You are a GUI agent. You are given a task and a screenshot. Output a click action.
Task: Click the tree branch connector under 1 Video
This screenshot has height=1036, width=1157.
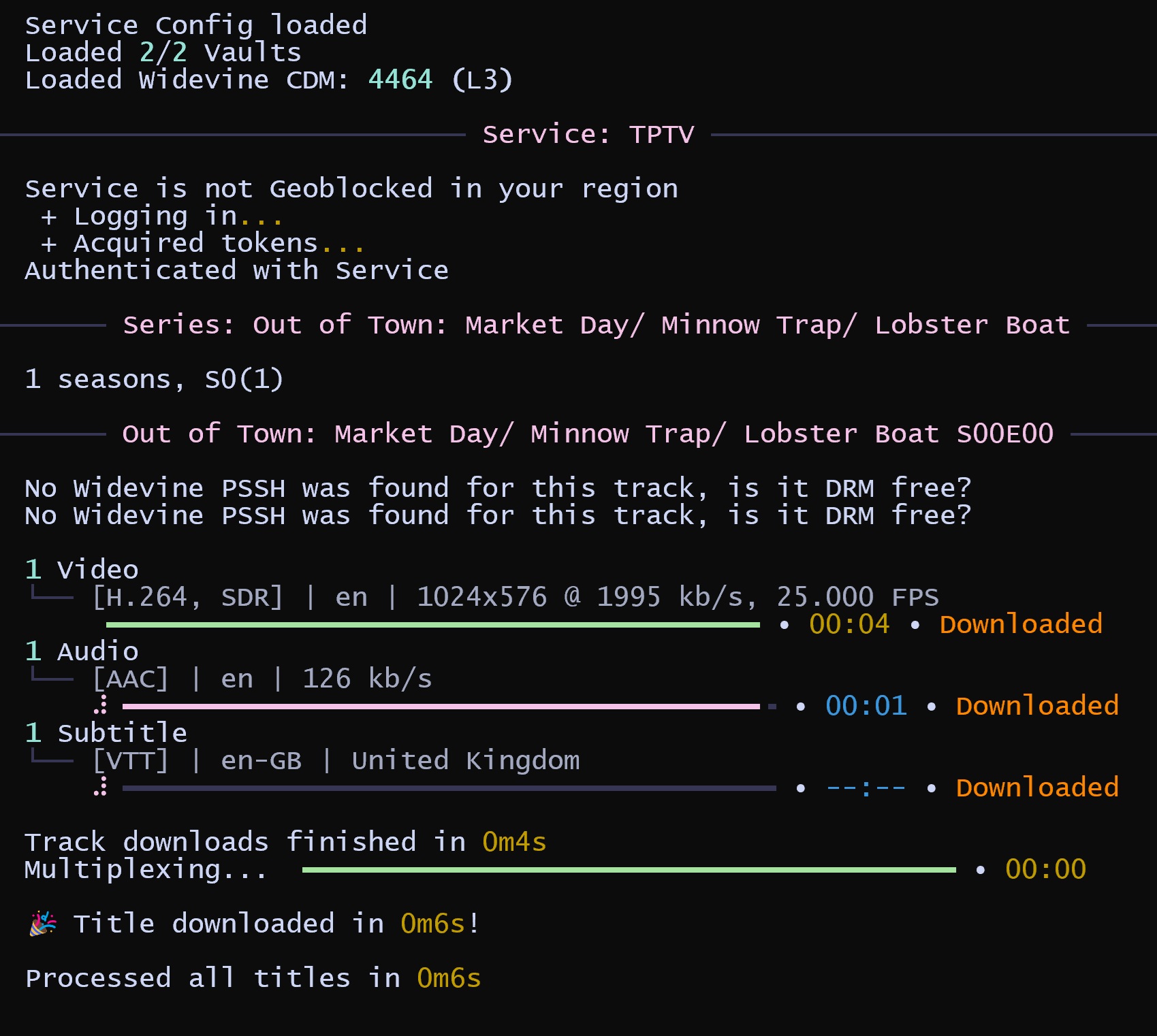(x=52, y=595)
